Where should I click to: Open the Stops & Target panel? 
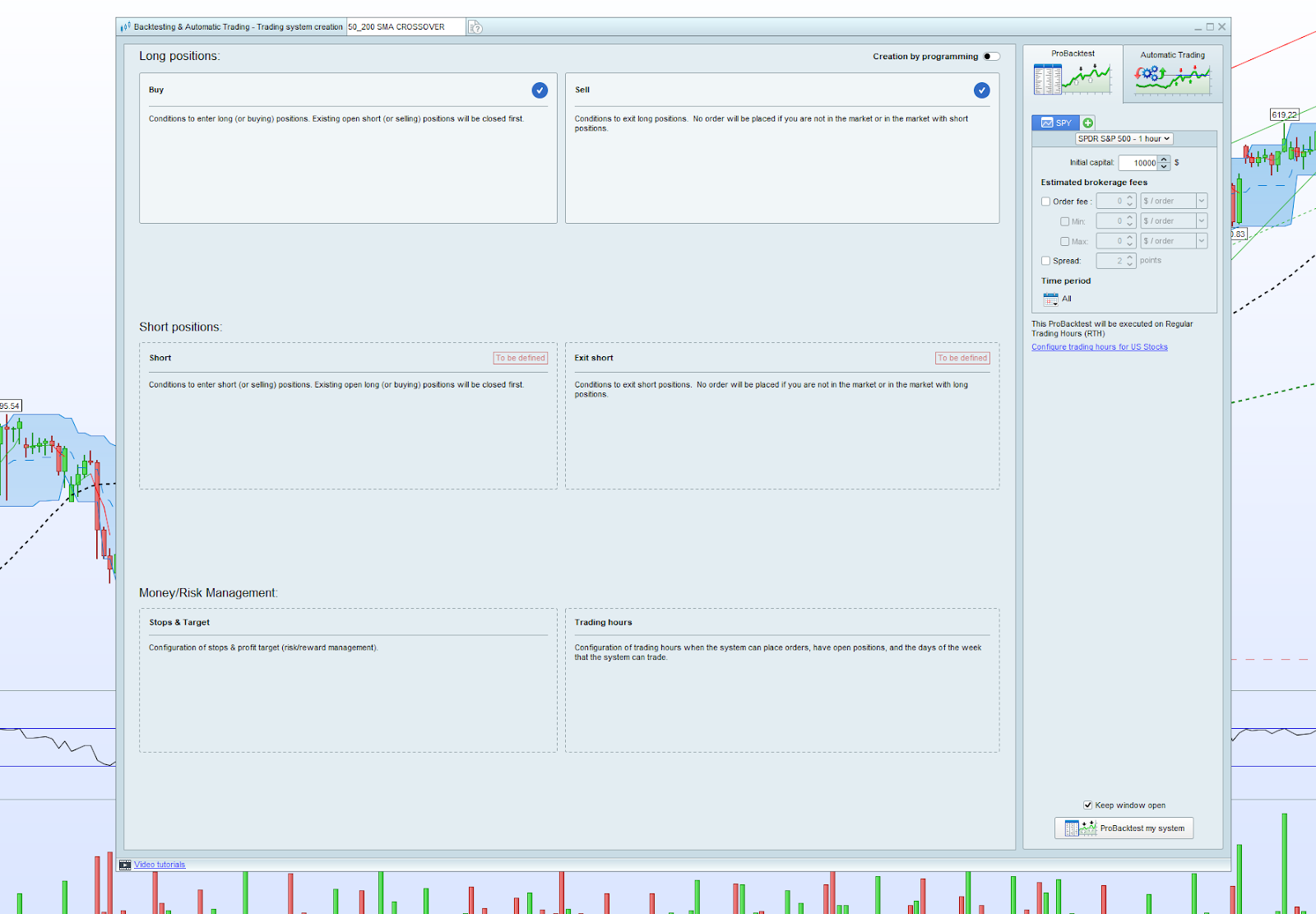tap(348, 680)
